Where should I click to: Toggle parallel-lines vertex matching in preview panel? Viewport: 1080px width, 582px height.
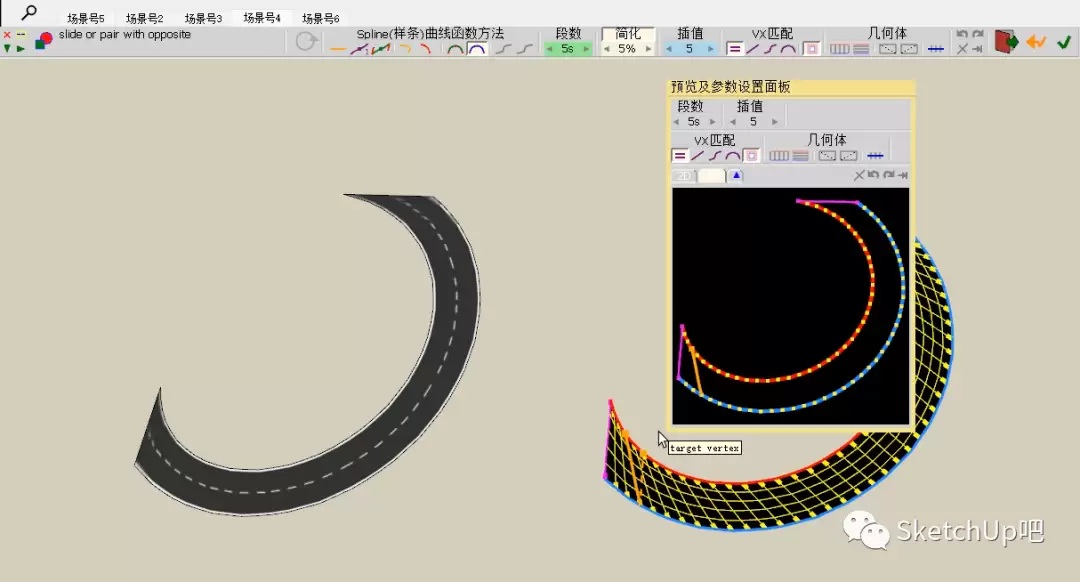coord(679,156)
